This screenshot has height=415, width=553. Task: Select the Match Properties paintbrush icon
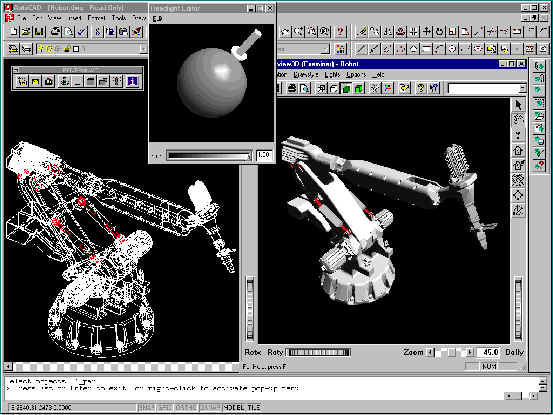[137, 32]
